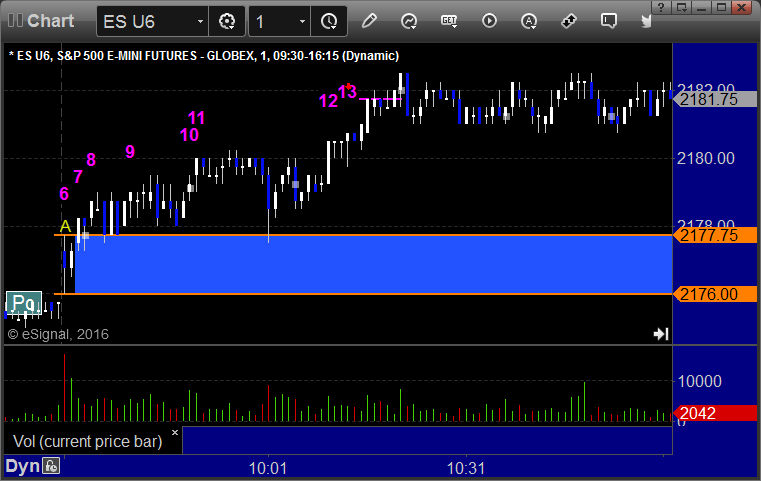Click the window link dropdown icon
This screenshot has height=481, width=761.
682,7
